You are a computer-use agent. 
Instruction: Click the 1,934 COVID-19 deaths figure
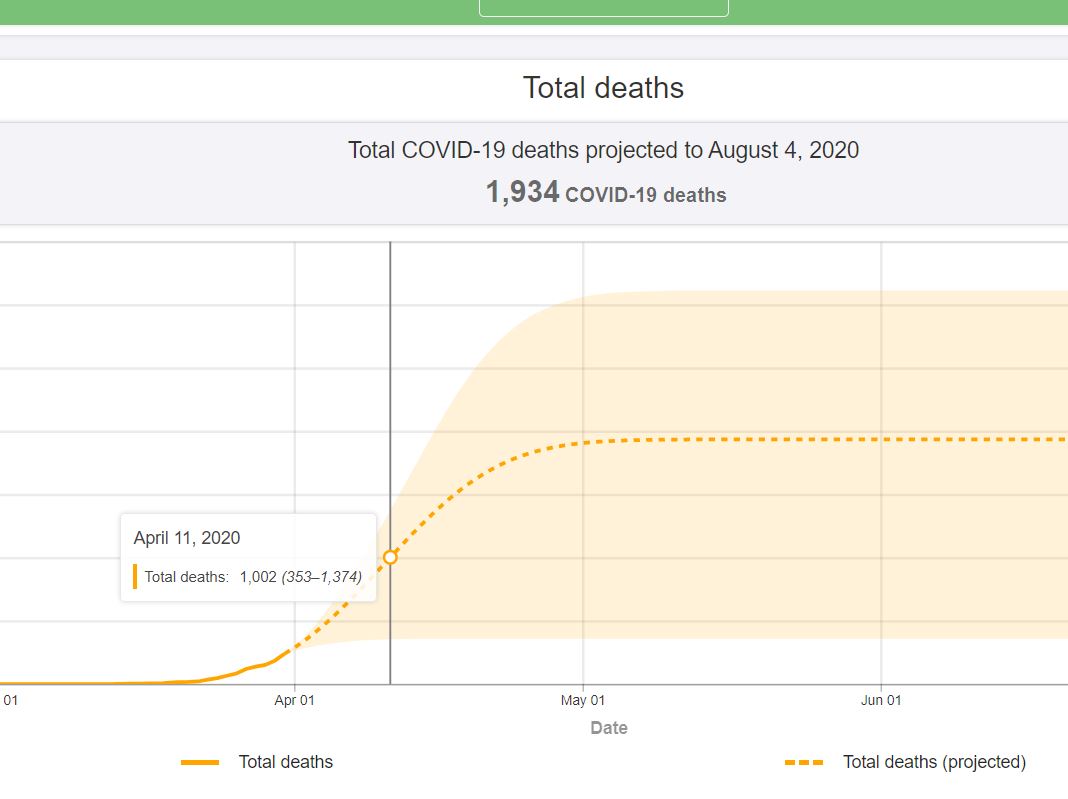click(x=606, y=193)
